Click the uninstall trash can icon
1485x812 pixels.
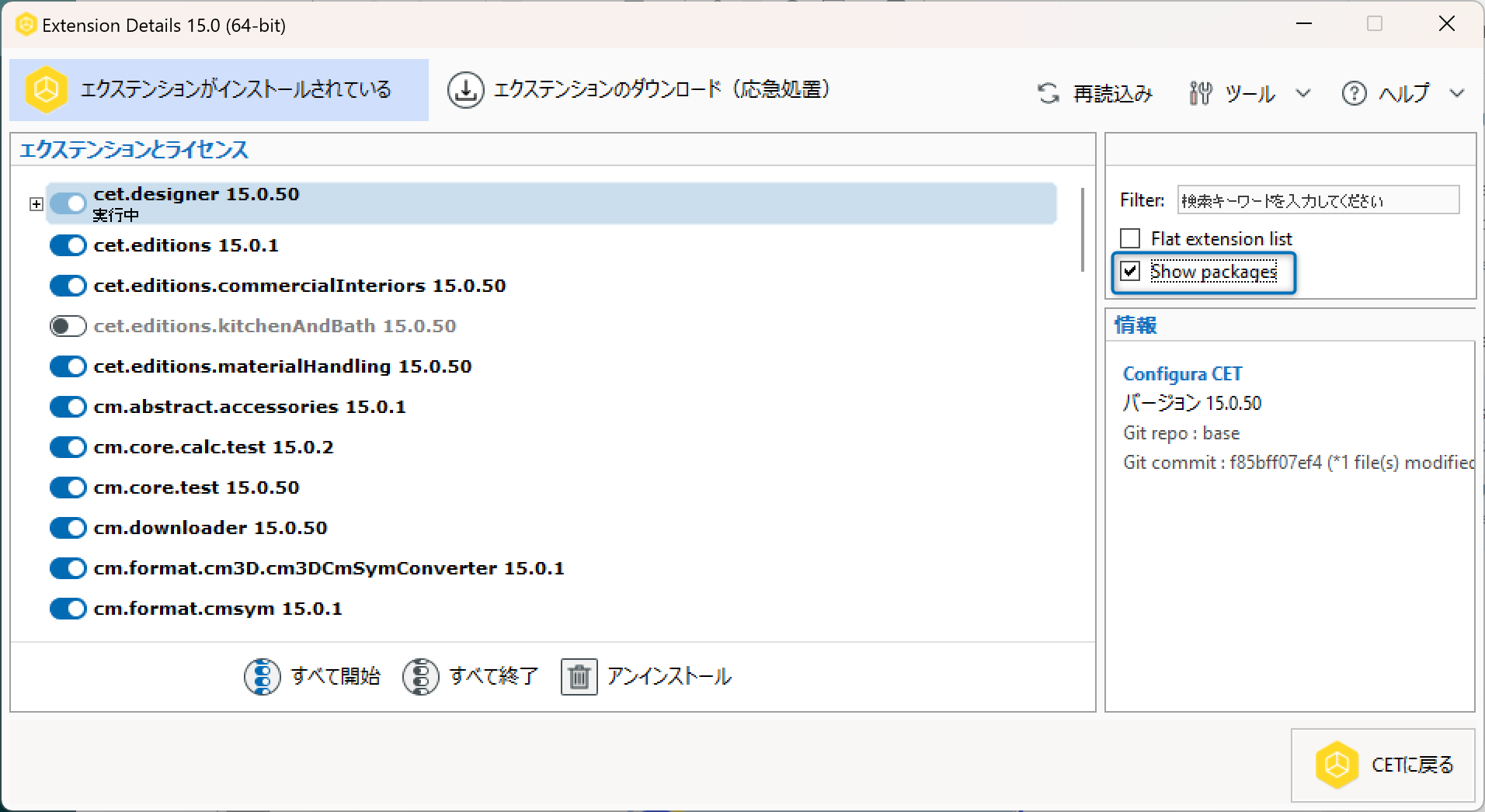coord(579,676)
